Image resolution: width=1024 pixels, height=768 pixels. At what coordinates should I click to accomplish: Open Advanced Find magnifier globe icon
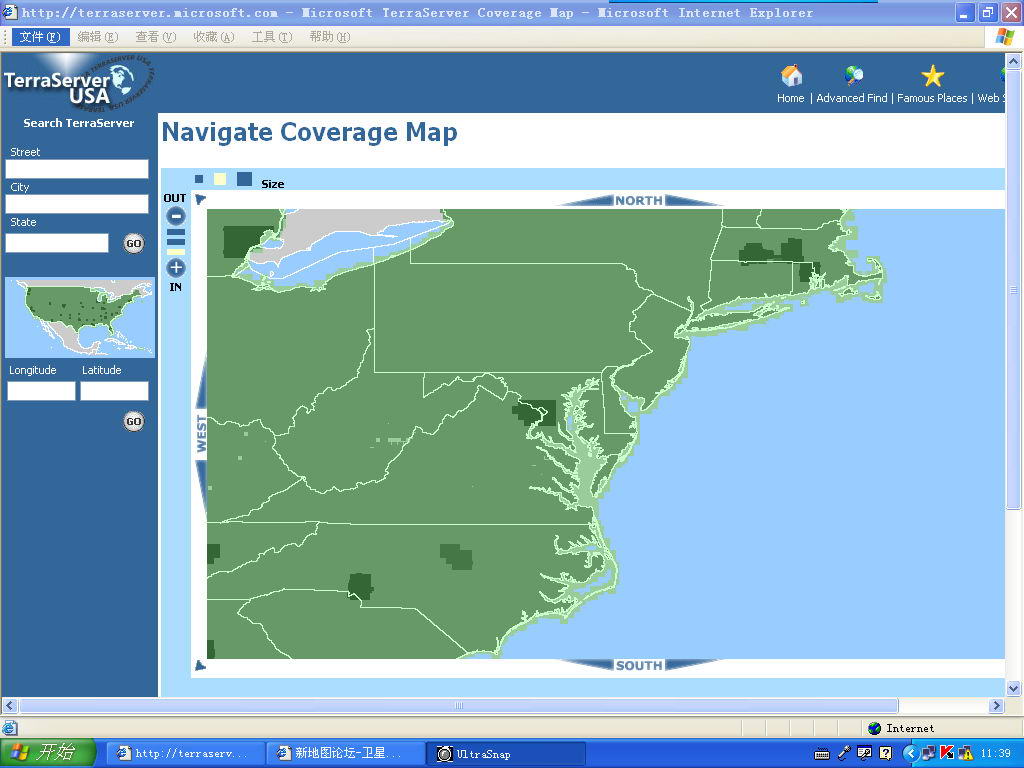coord(854,77)
